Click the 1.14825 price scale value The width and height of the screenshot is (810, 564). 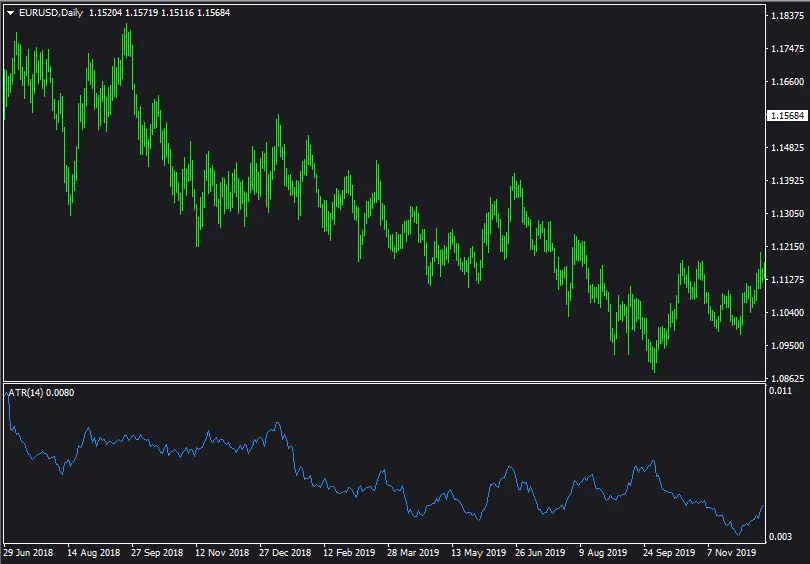click(787, 148)
